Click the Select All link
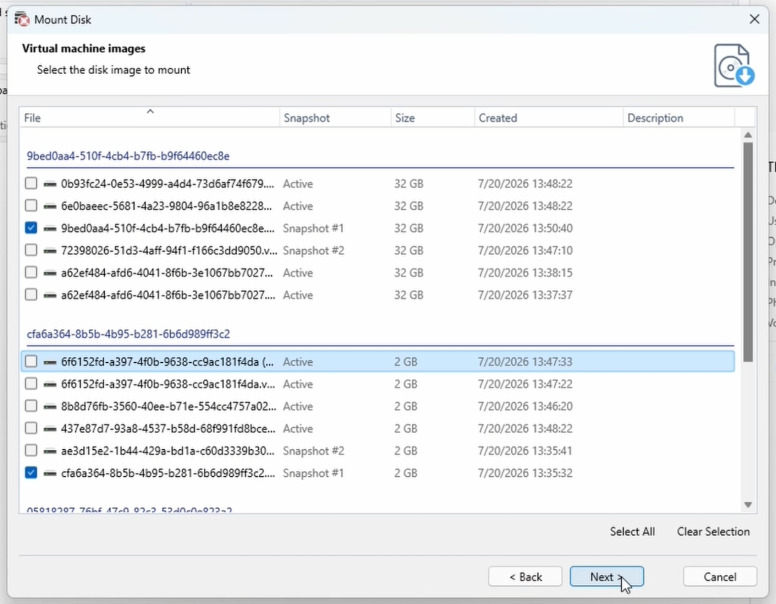Screen dimensions: 776x604 (x=632, y=532)
